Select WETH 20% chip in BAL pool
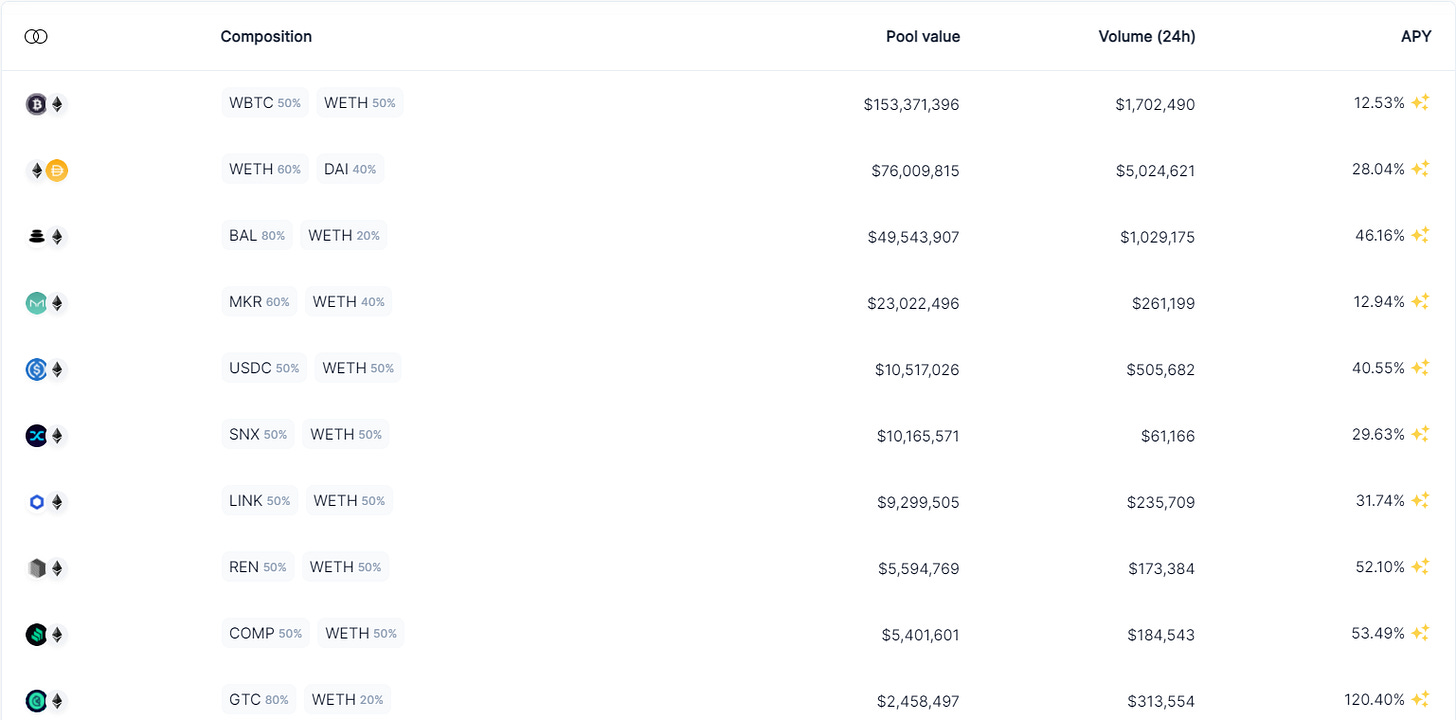 coord(344,236)
